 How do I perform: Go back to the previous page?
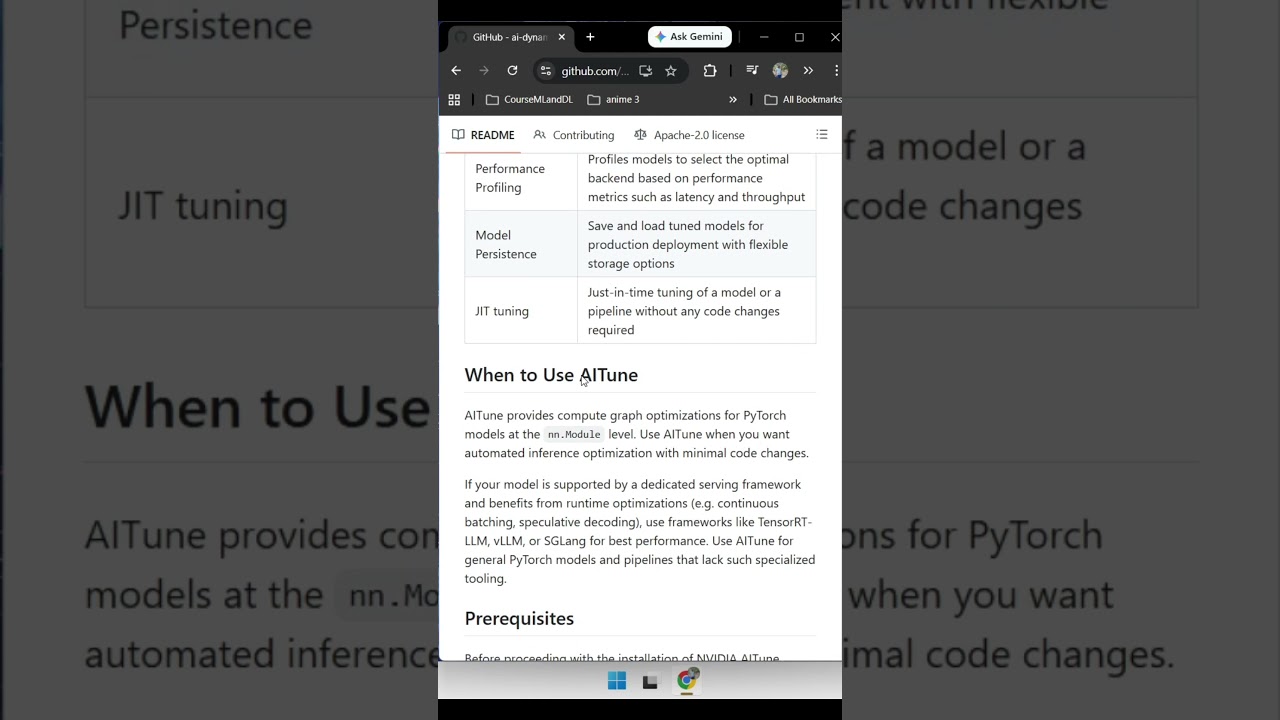click(x=456, y=71)
